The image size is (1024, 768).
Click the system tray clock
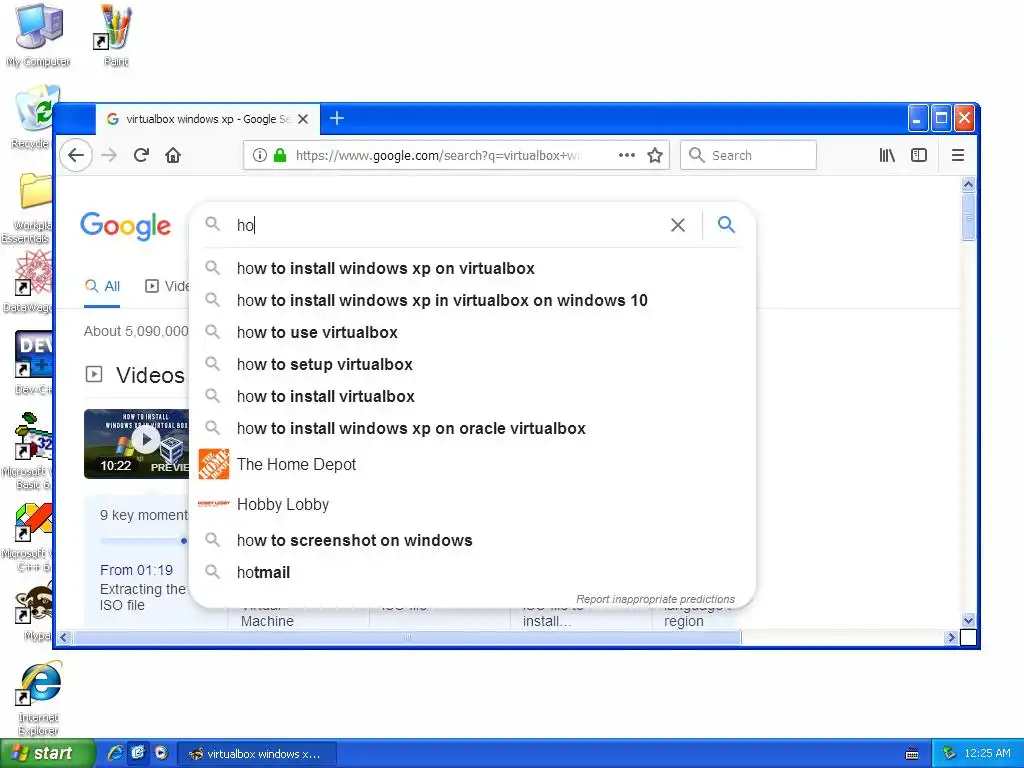click(987, 754)
